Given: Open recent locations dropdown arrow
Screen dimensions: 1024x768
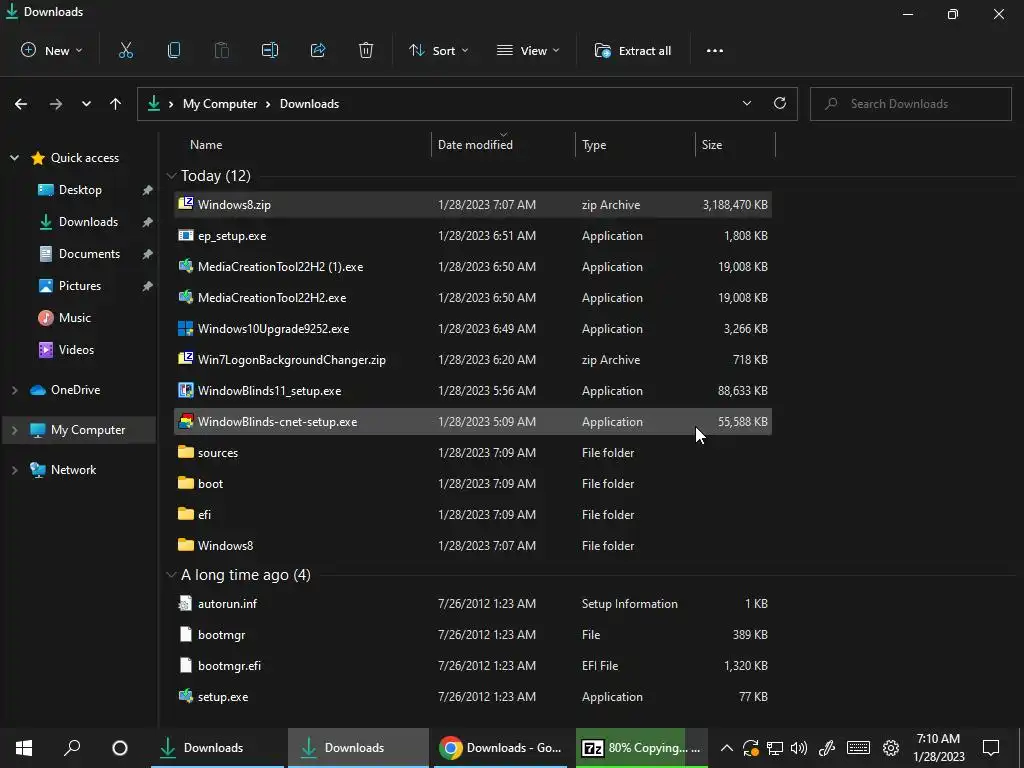Looking at the screenshot, I should coord(86,104).
